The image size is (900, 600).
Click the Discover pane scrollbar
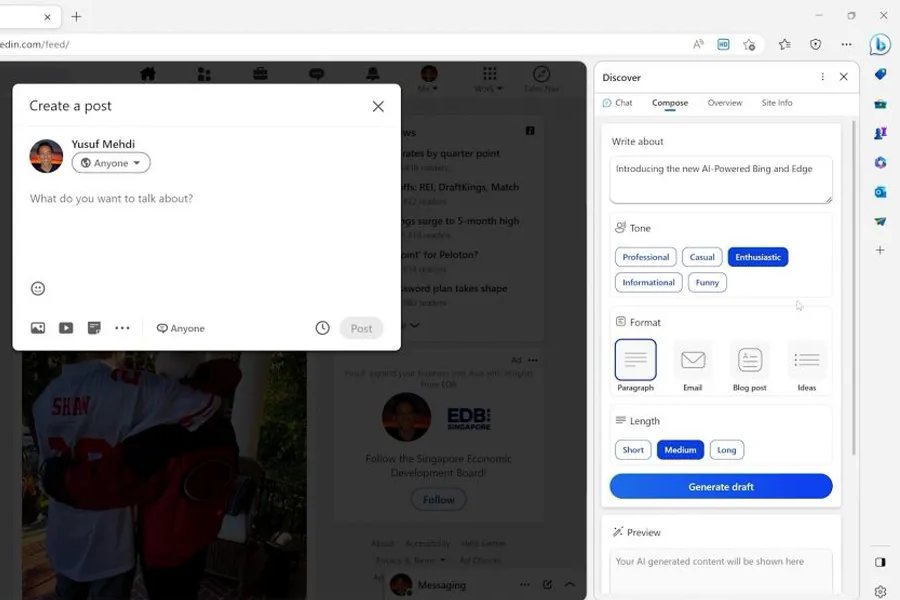(x=854, y=287)
